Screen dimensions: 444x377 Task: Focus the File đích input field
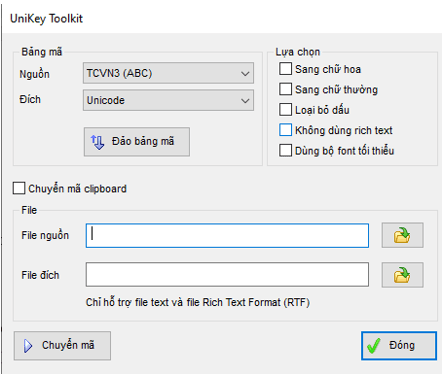pyautogui.click(x=227, y=275)
